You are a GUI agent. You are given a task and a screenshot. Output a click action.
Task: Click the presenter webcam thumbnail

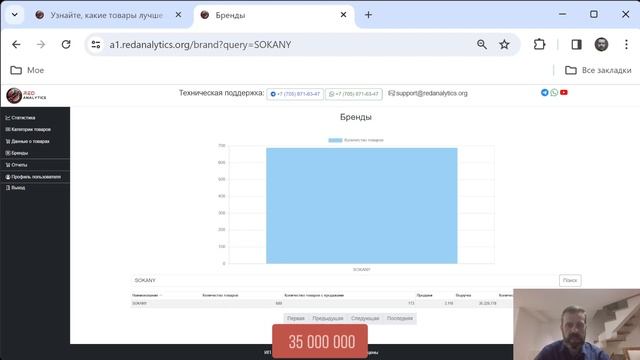click(577, 324)
